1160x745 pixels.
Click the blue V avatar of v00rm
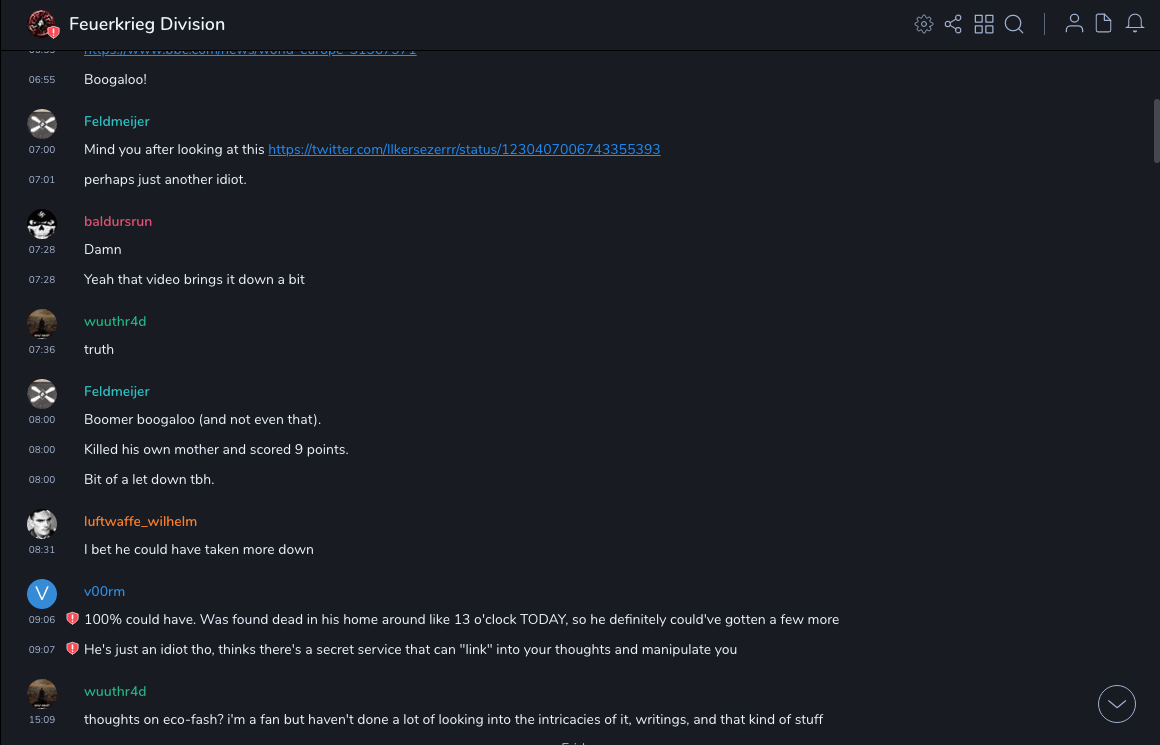click(x=42, y=594)
